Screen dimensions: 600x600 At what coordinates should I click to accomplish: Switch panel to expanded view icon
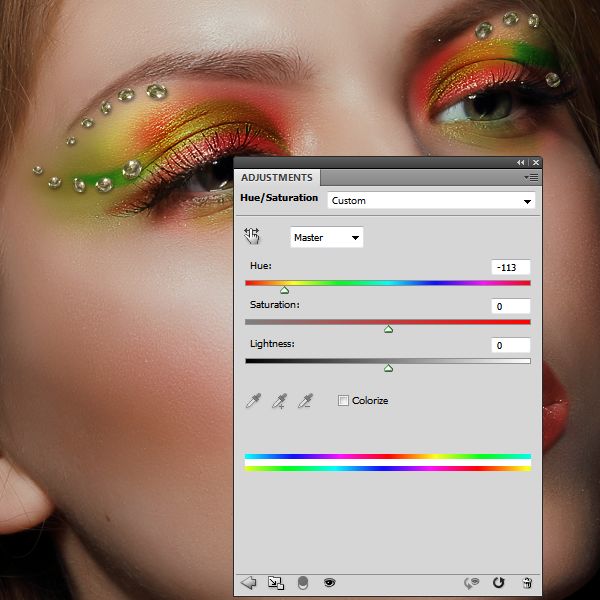click(276, 582)
